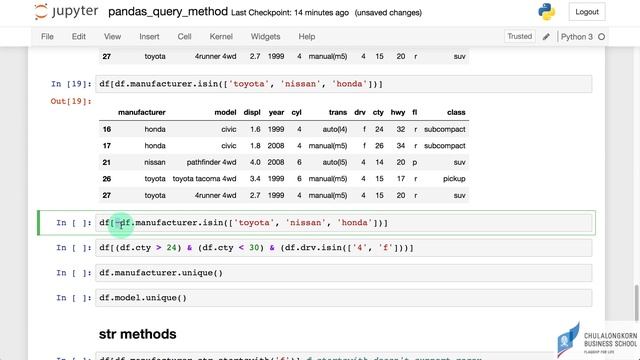The height and width of the screenshot is (360, 640).
Task: Click 'toyota tacoma 4wd' model cell
Action: click(204, 179)
